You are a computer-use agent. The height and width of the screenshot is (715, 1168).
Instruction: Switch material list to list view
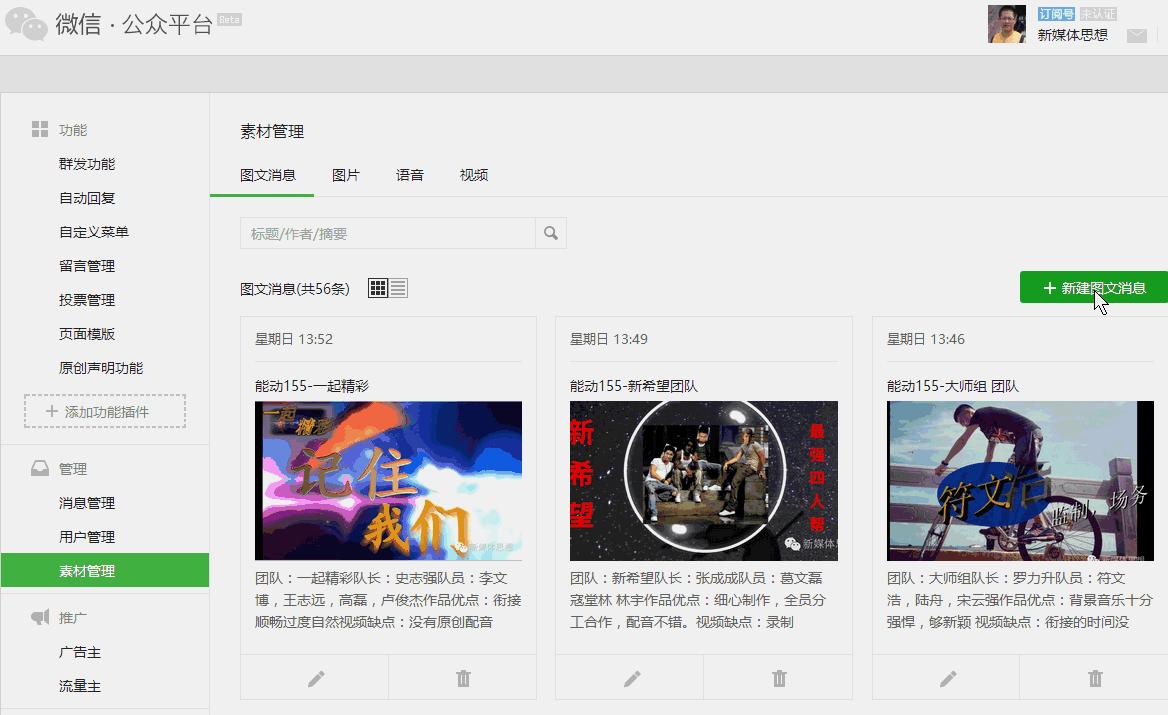pyautogui.click(x=397, y=287)
